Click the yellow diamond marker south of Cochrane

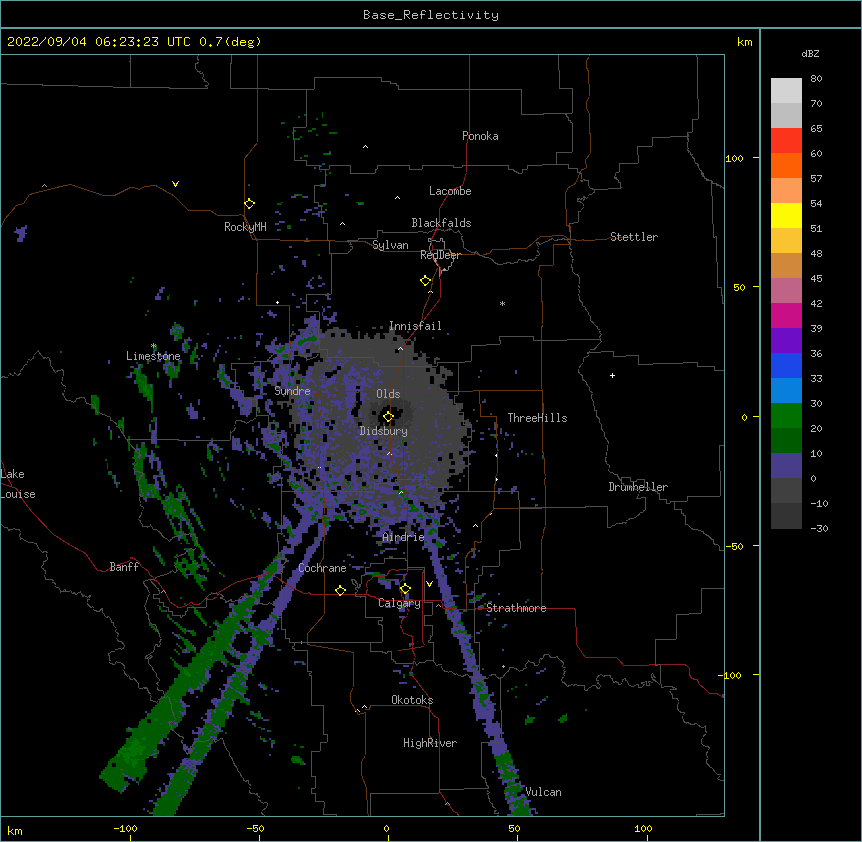[x=340, y=590]
